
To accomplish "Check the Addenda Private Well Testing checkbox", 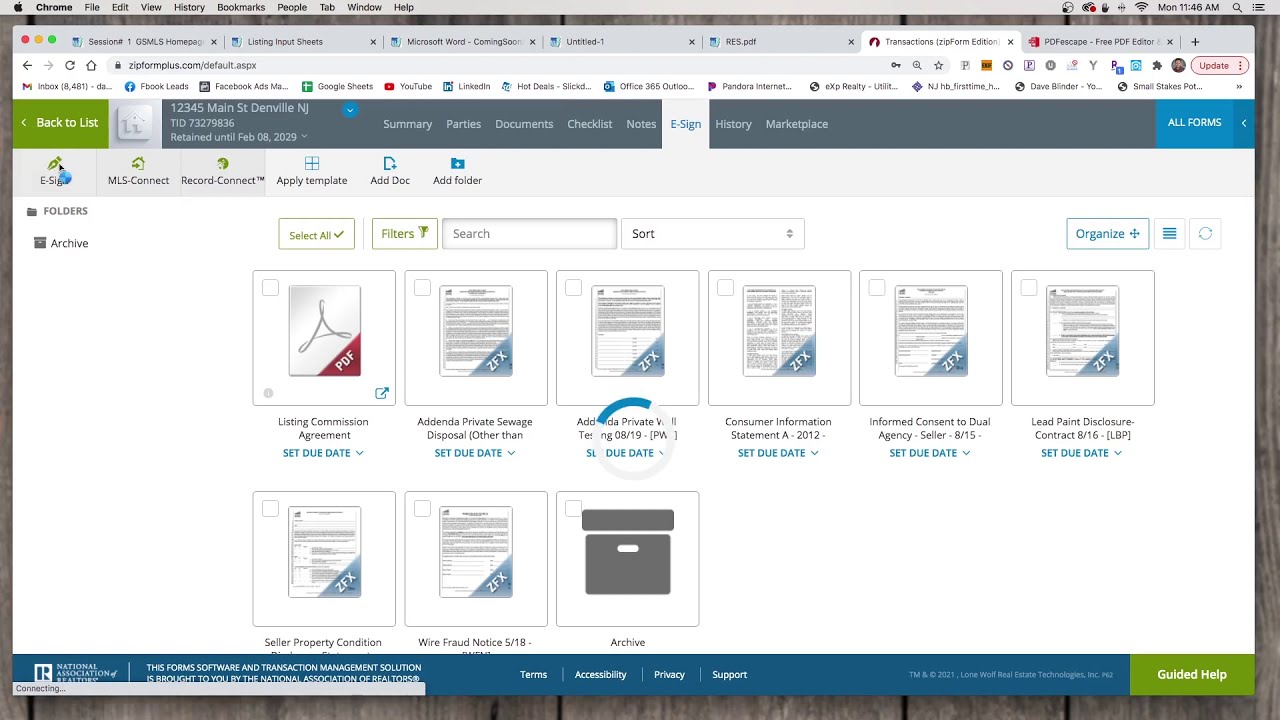I will (573, 288).
